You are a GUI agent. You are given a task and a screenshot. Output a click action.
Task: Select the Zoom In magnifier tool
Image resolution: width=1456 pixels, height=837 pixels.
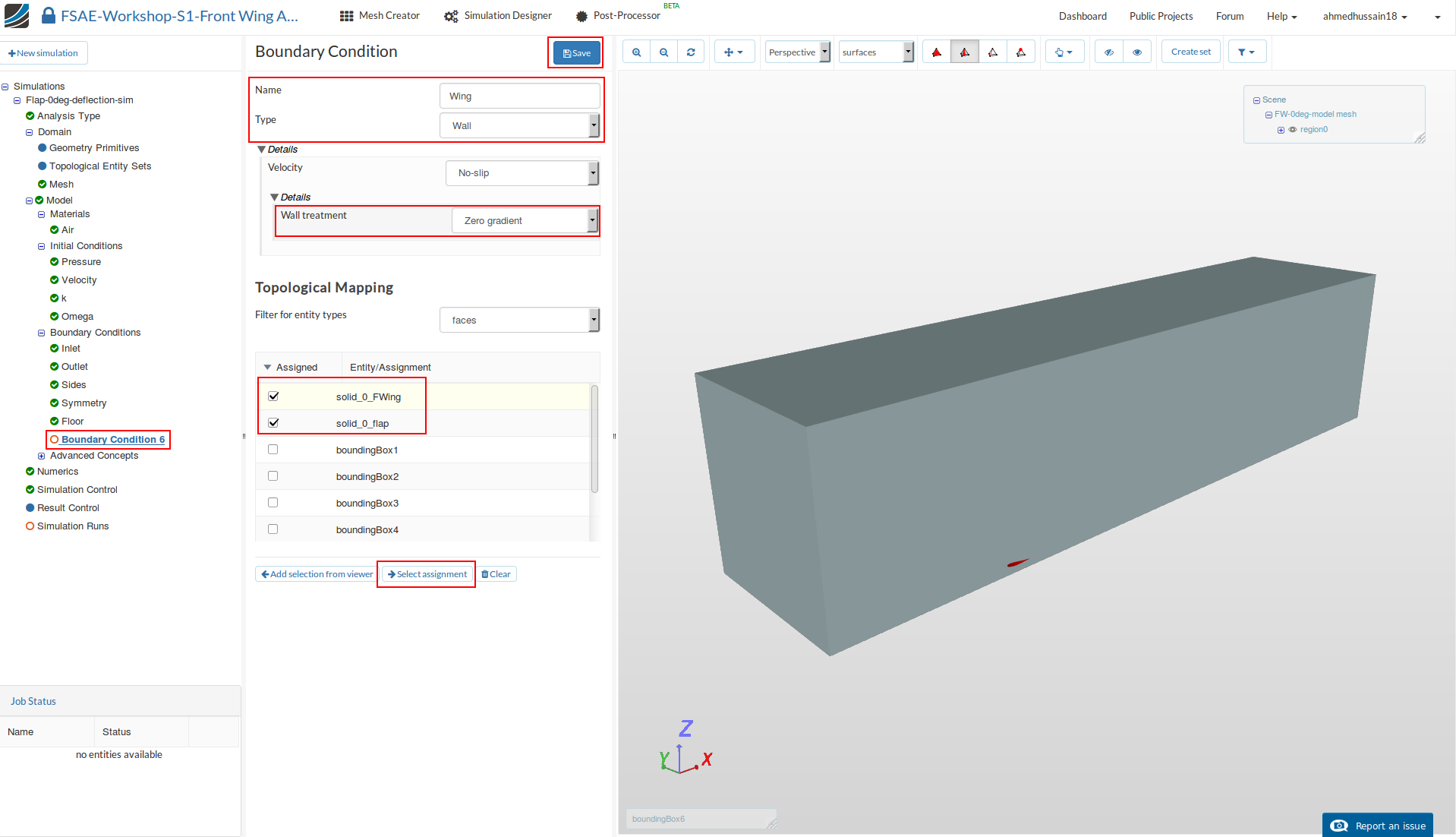point(636,52)
